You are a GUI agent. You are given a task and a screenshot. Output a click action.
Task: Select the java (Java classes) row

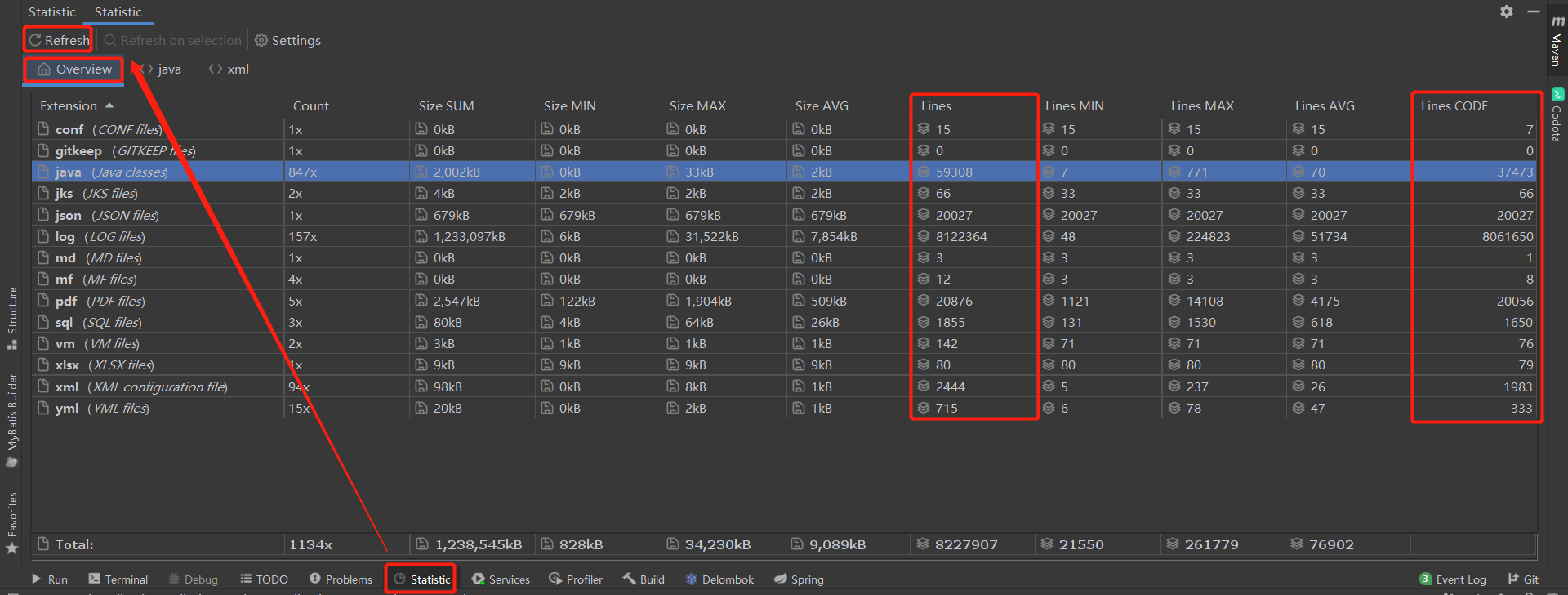[784, 172]
